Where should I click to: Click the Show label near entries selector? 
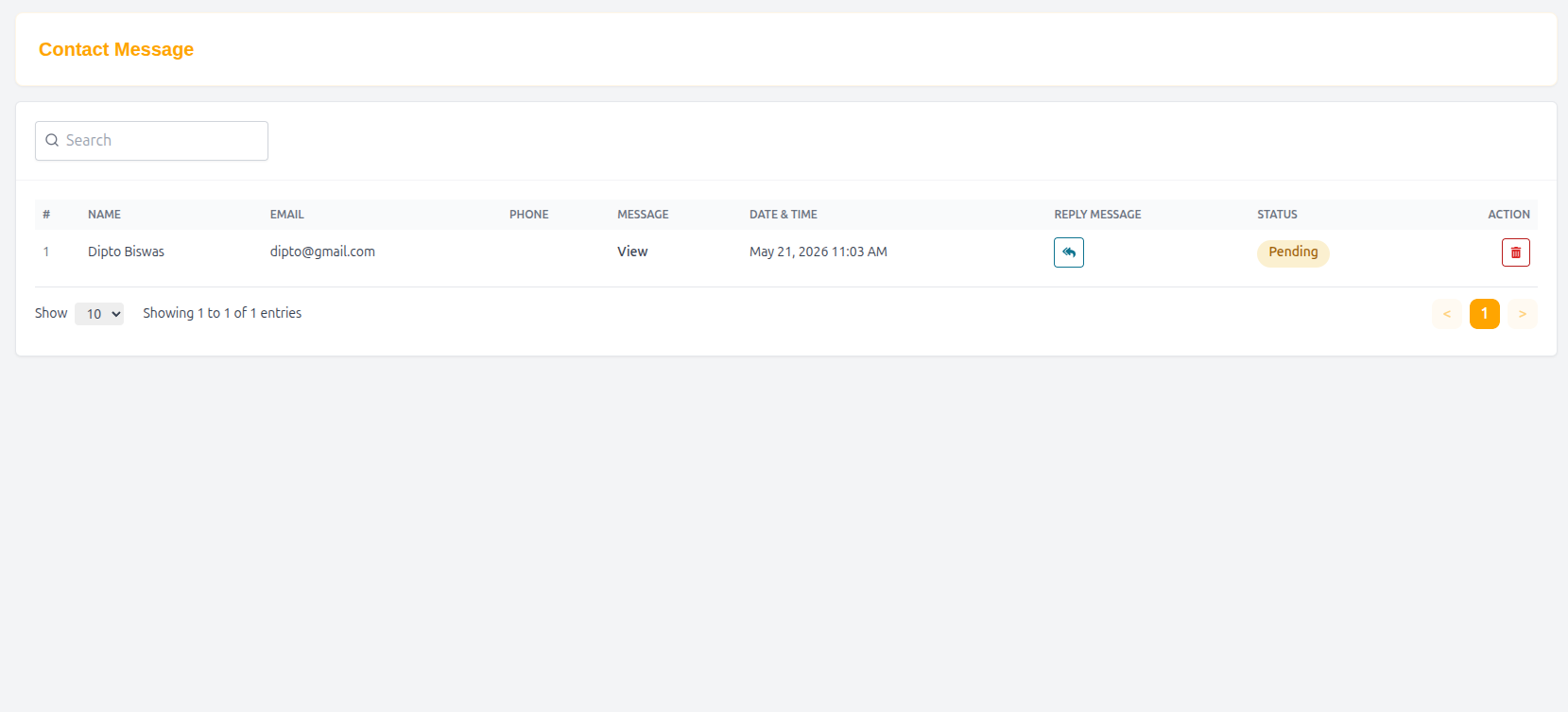coord(51,313)
